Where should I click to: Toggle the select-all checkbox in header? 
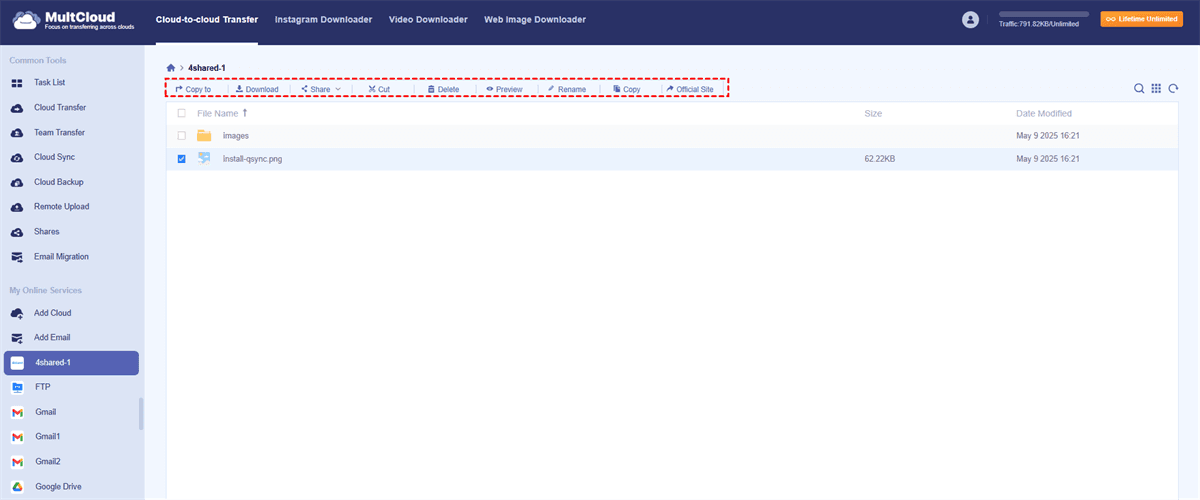(181, 114)
